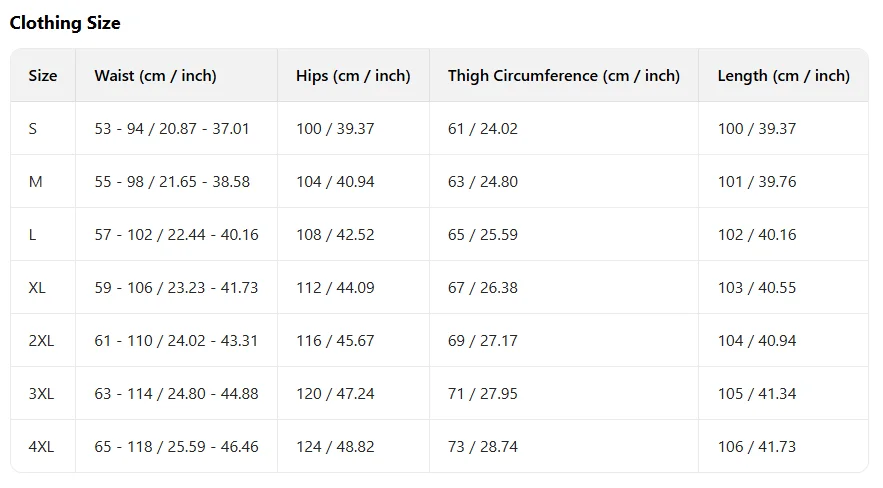Select the XL size row label
Screen dimensions: 883x488
click(37, 288)
